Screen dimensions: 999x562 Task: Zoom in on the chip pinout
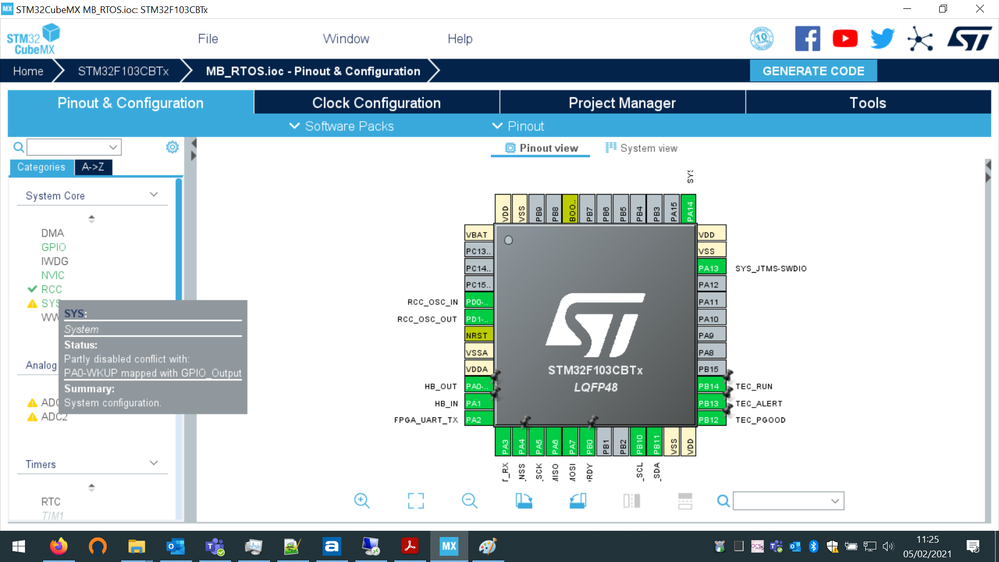point(362,501)
